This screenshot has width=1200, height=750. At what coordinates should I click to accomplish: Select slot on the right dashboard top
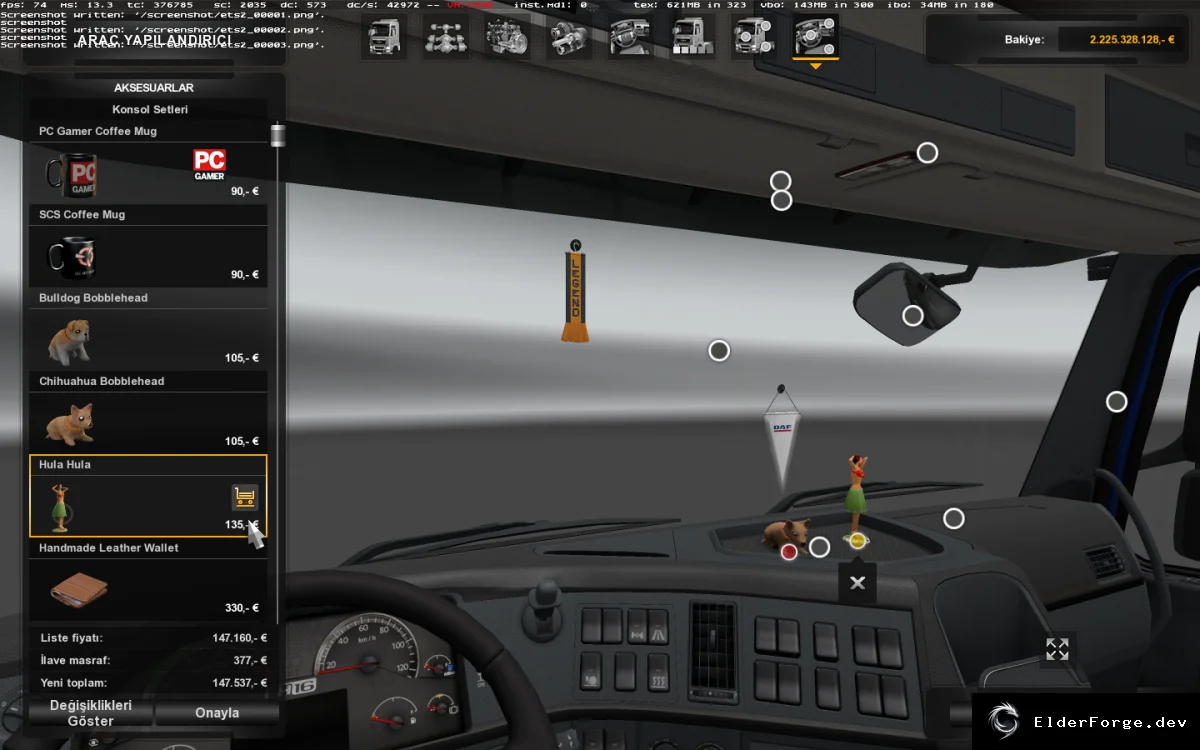coord(954,519)
